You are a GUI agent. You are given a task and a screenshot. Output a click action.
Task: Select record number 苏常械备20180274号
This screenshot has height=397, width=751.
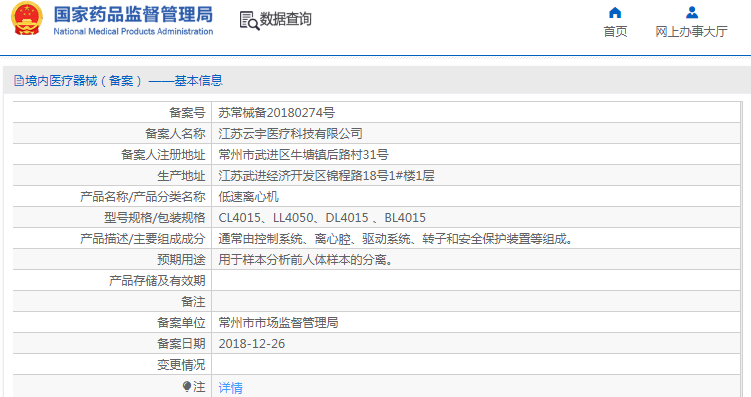(x=276, y=113)
